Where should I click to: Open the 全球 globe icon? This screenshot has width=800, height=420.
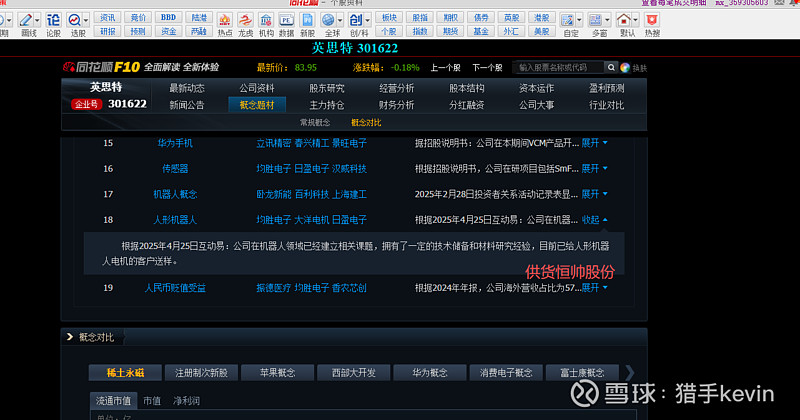point(328,20)
